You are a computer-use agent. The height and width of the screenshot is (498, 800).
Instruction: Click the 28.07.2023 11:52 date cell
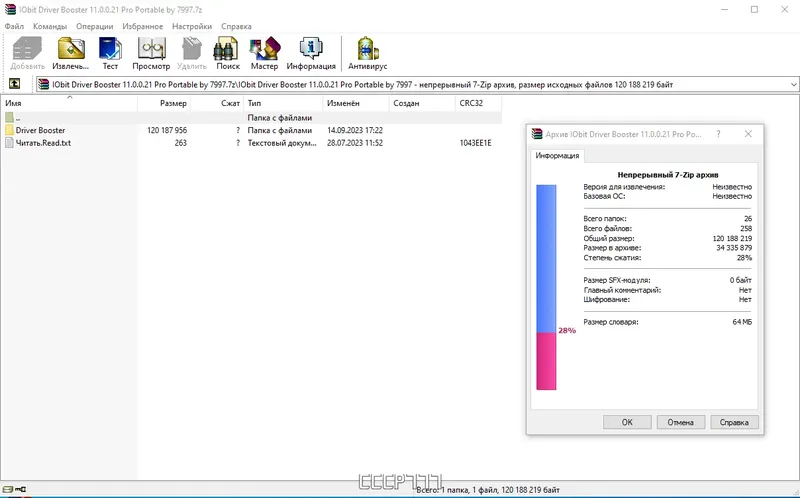click(x=355, y=143)
